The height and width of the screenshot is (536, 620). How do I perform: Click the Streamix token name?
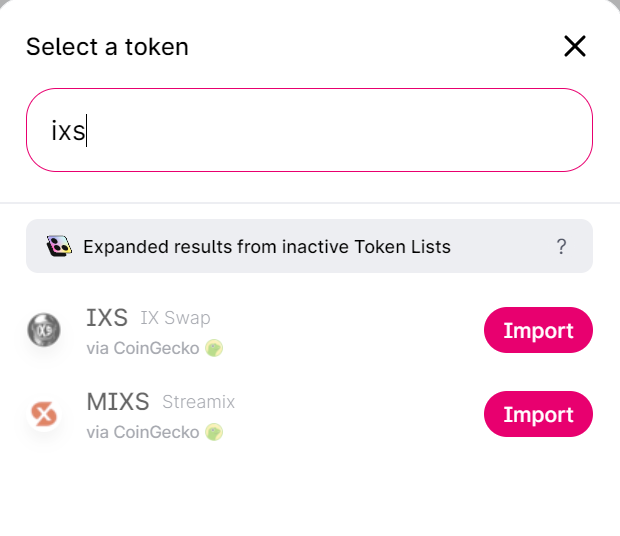[198, 402]
